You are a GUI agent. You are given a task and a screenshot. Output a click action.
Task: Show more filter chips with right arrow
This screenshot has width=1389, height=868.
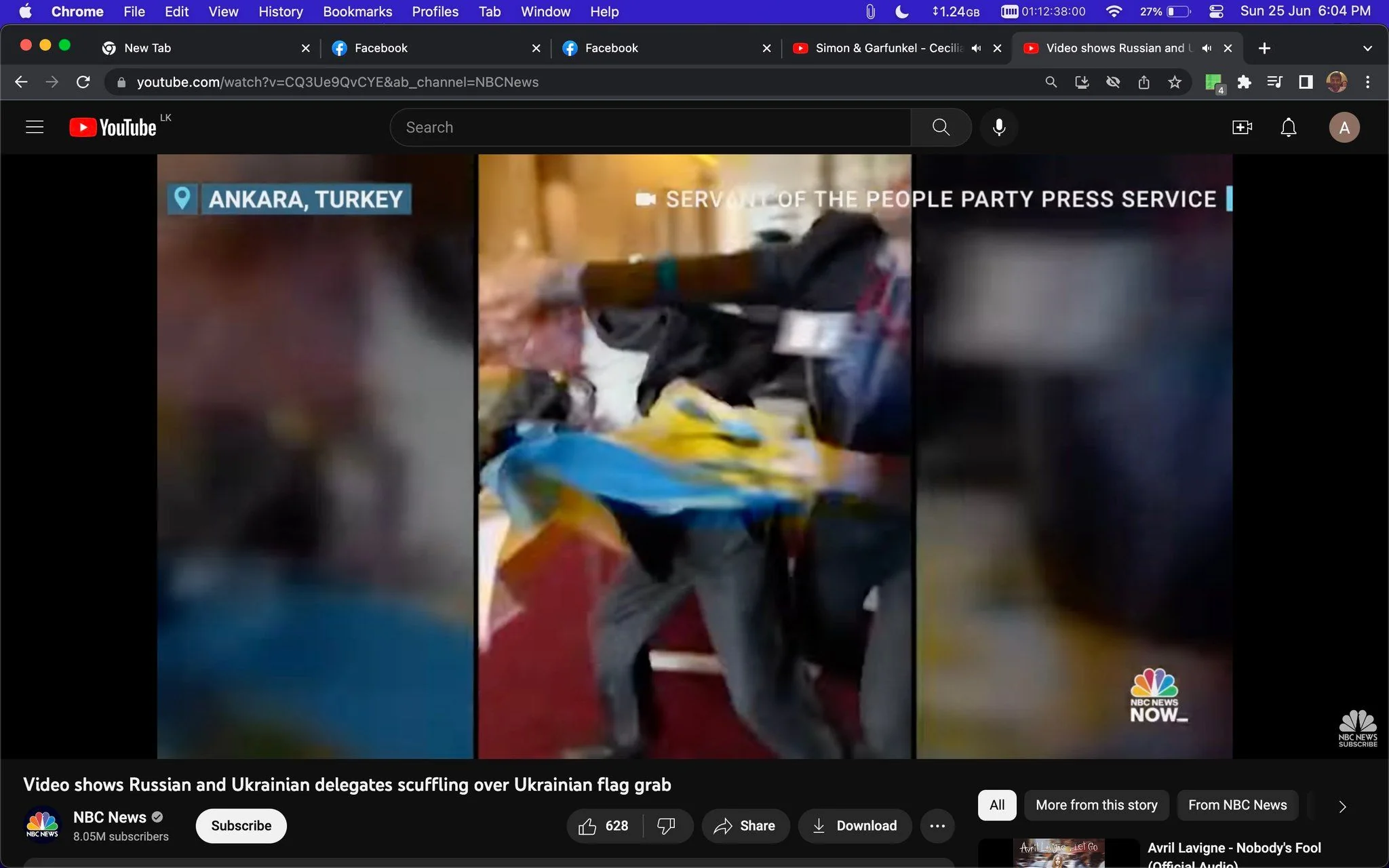tap(1342, 806)
